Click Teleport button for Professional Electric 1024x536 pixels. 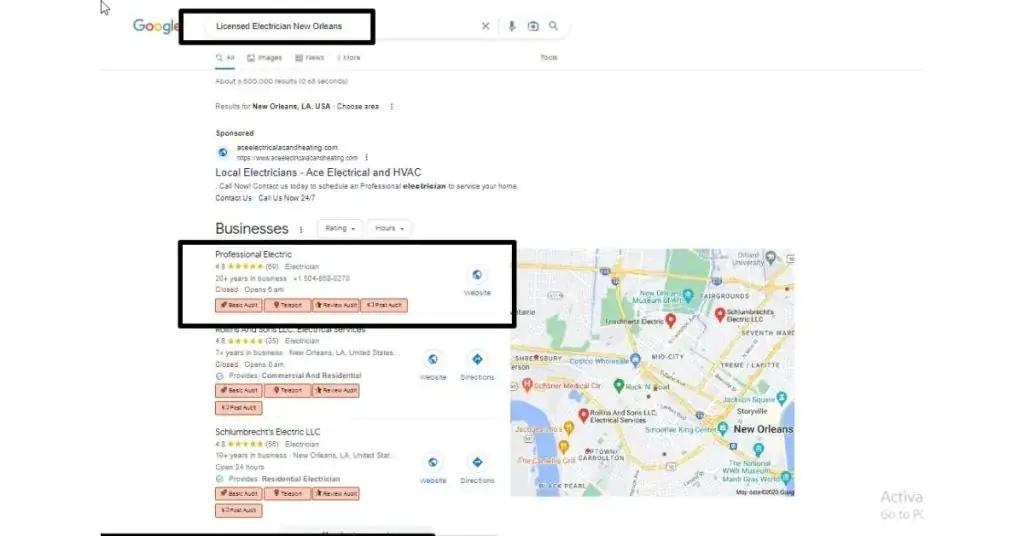coord(287,305)
